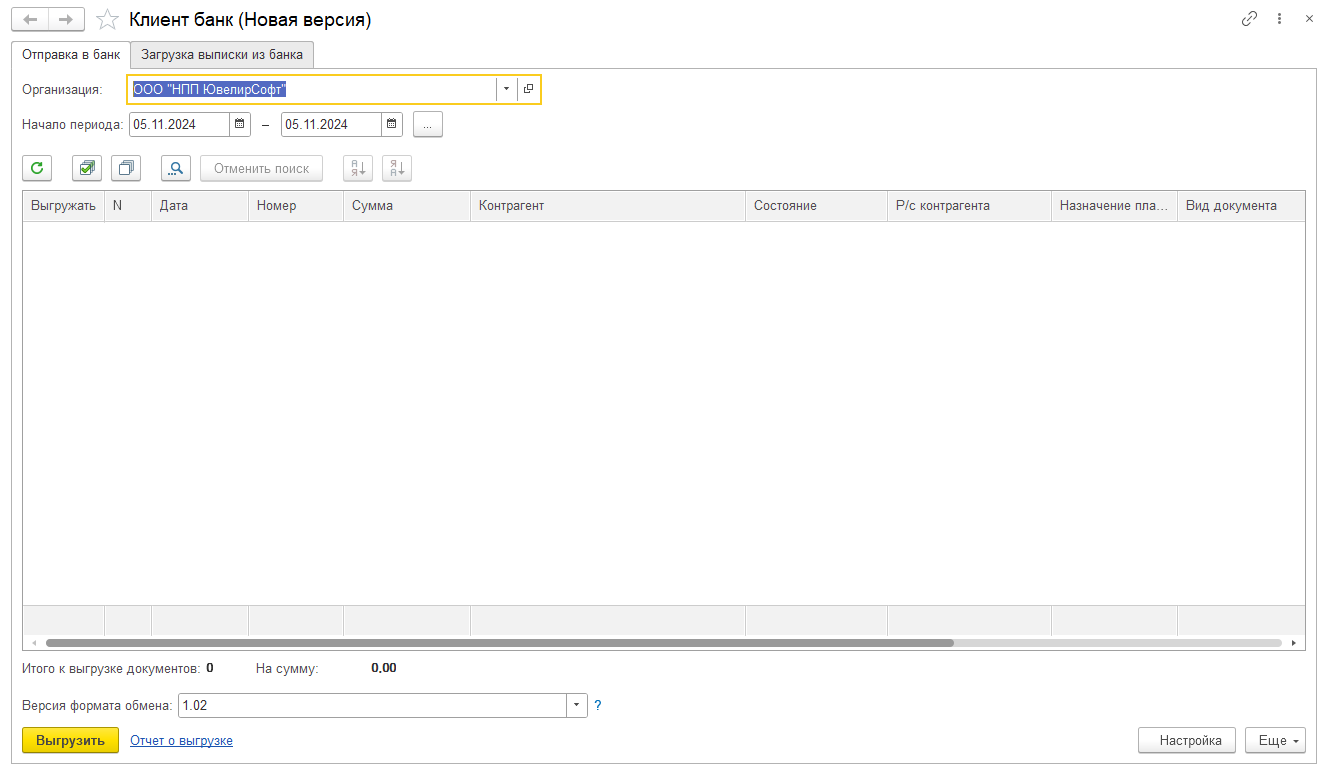Click the Организация input field
Viewport: 1321px width, 768px height.
click(x=312, y=89)
